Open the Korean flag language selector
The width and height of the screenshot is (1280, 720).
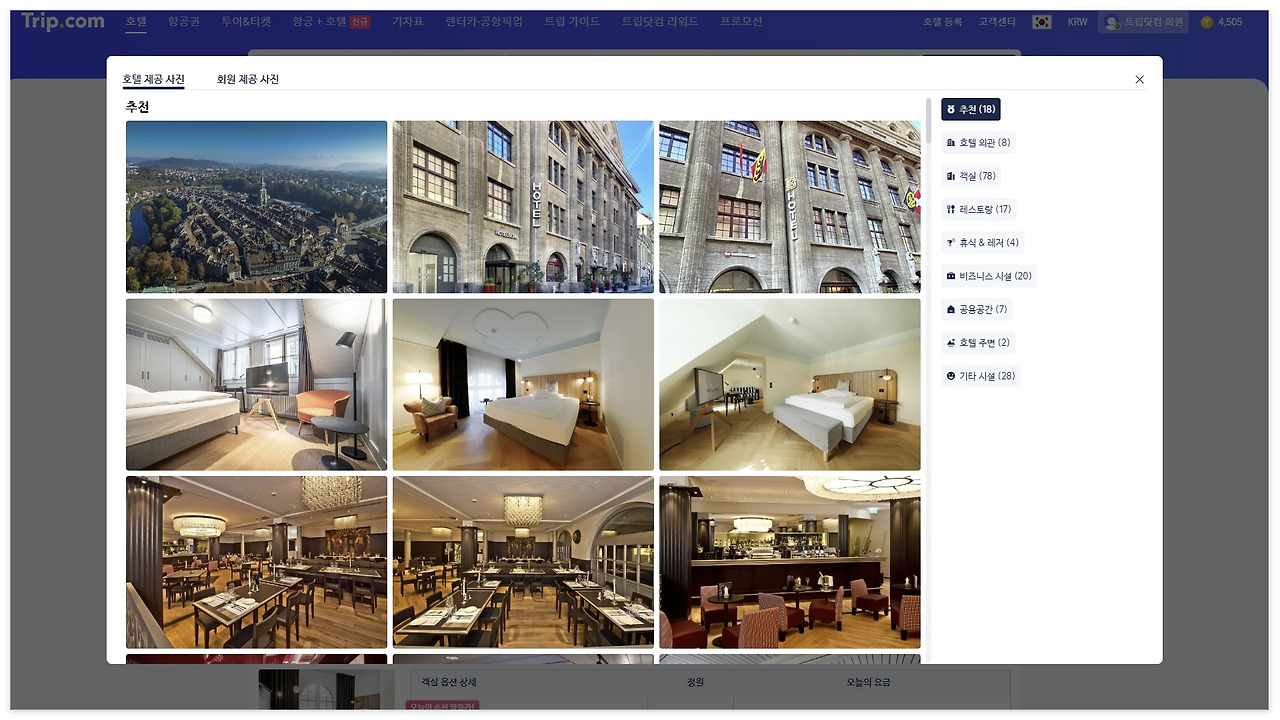(x=1042, y=22)
